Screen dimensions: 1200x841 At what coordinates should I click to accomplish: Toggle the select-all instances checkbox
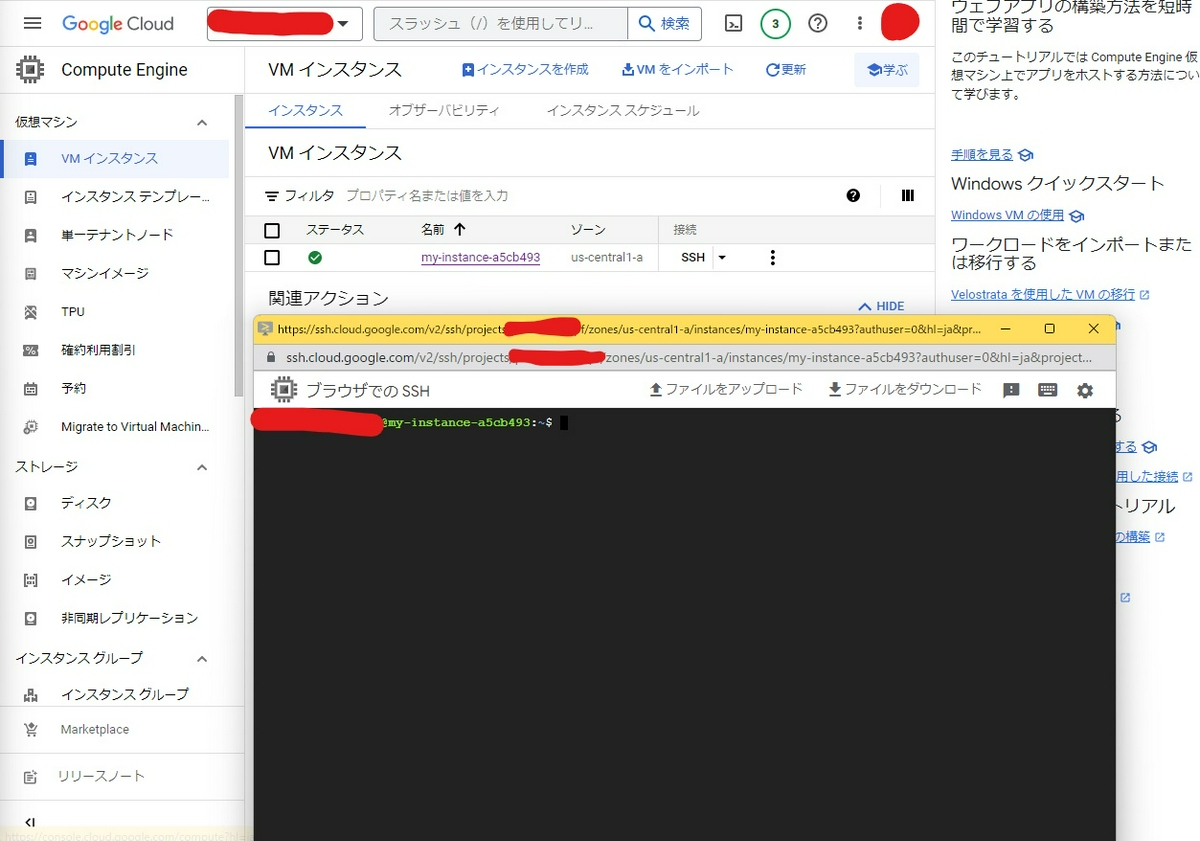pyautogui.click(x=272, y=231)
